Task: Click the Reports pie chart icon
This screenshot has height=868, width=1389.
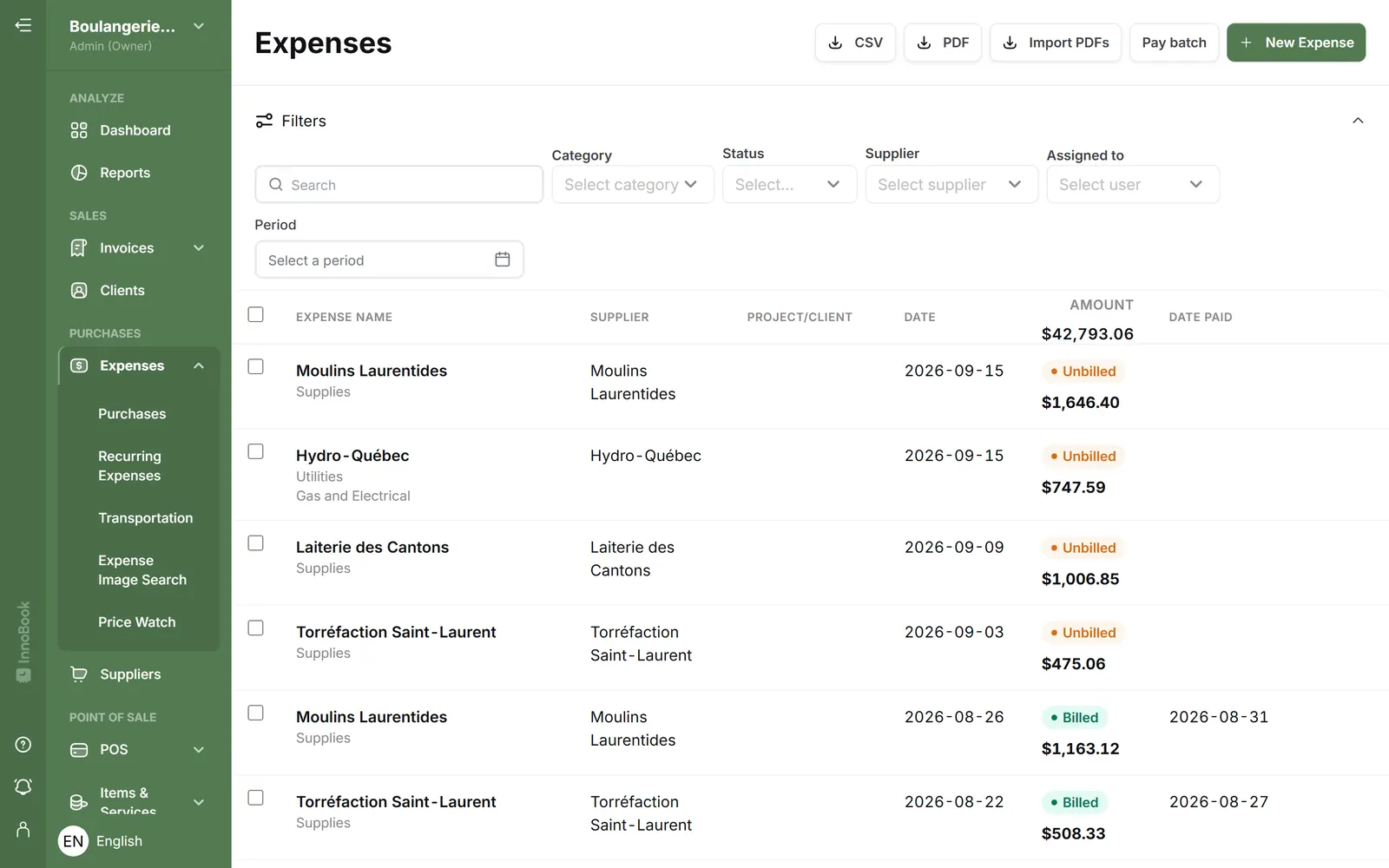Action: [x=79, y=173]
